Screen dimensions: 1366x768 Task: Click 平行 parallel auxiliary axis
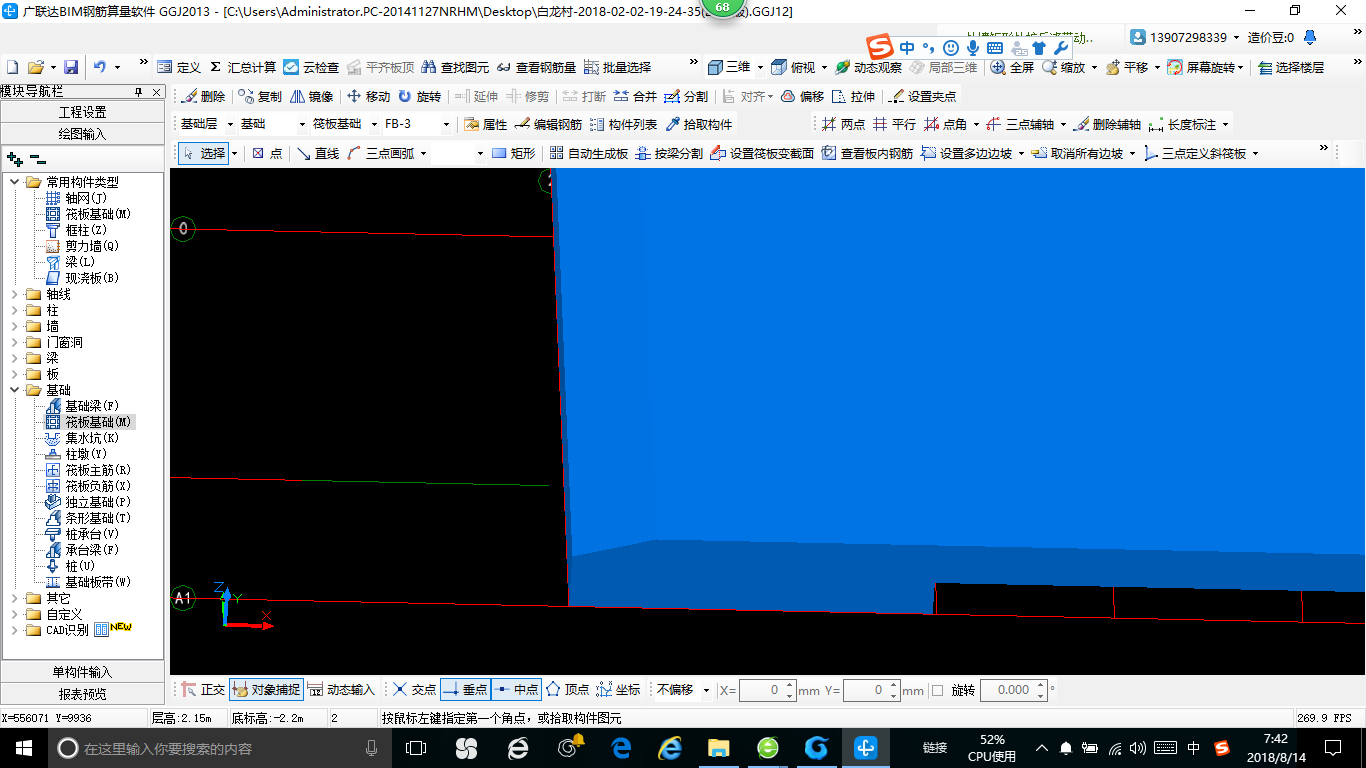click(x=894, y=125)
